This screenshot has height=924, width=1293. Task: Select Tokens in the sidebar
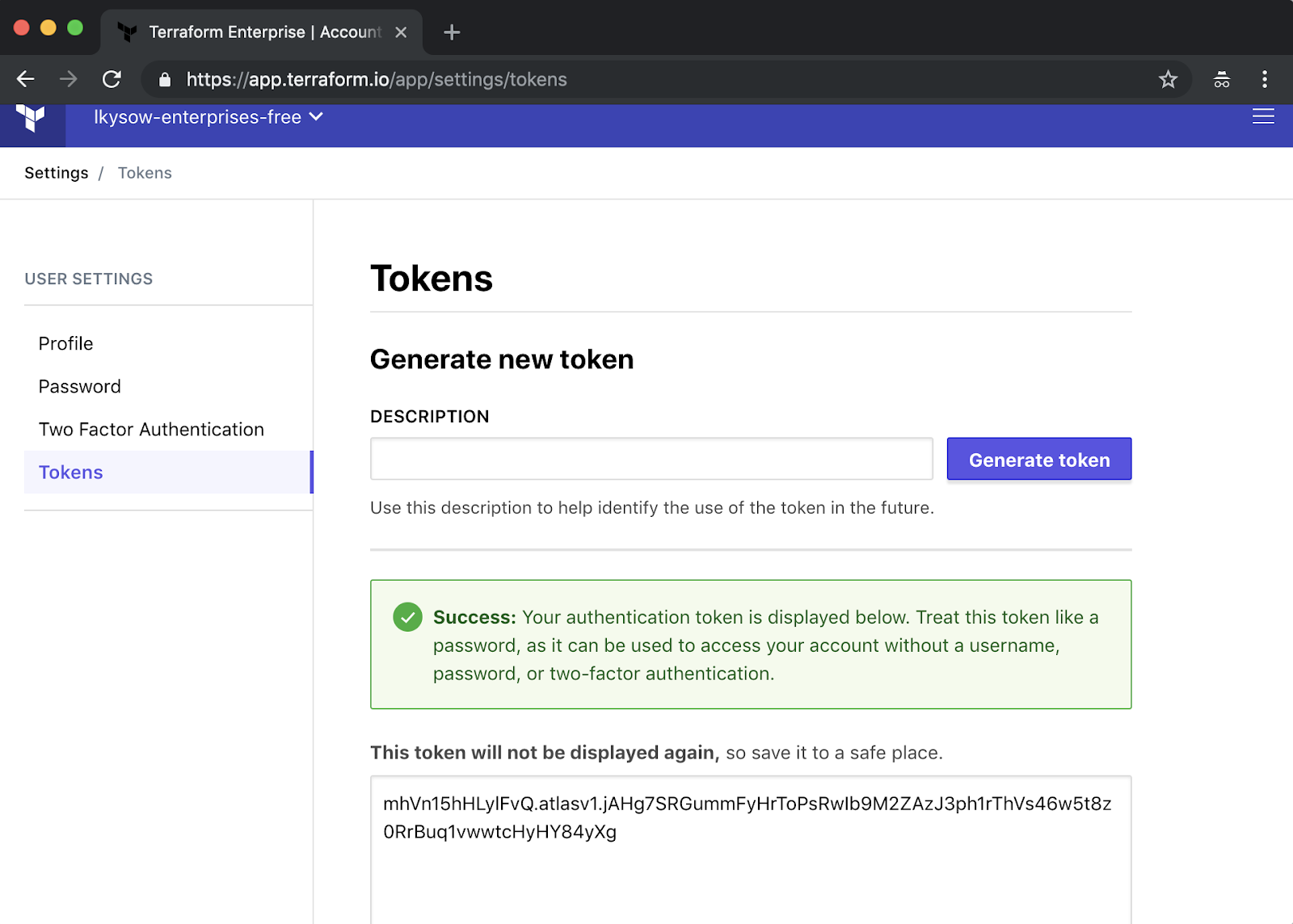pos(168,472)
